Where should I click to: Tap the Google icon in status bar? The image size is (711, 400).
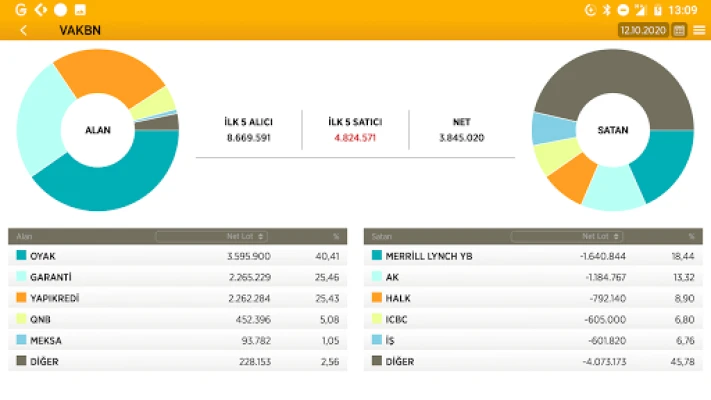coord(11,9)
